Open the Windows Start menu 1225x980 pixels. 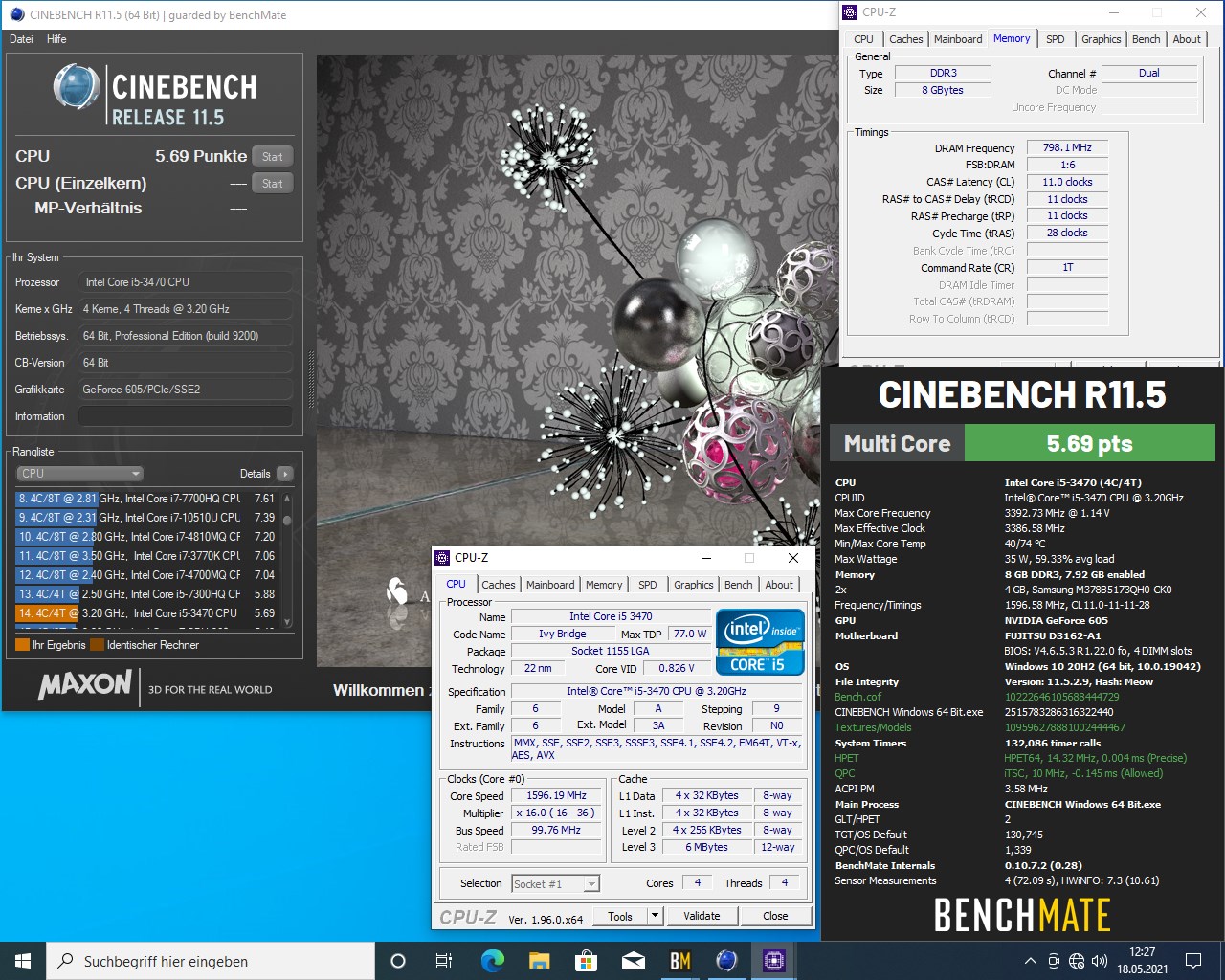23,961
